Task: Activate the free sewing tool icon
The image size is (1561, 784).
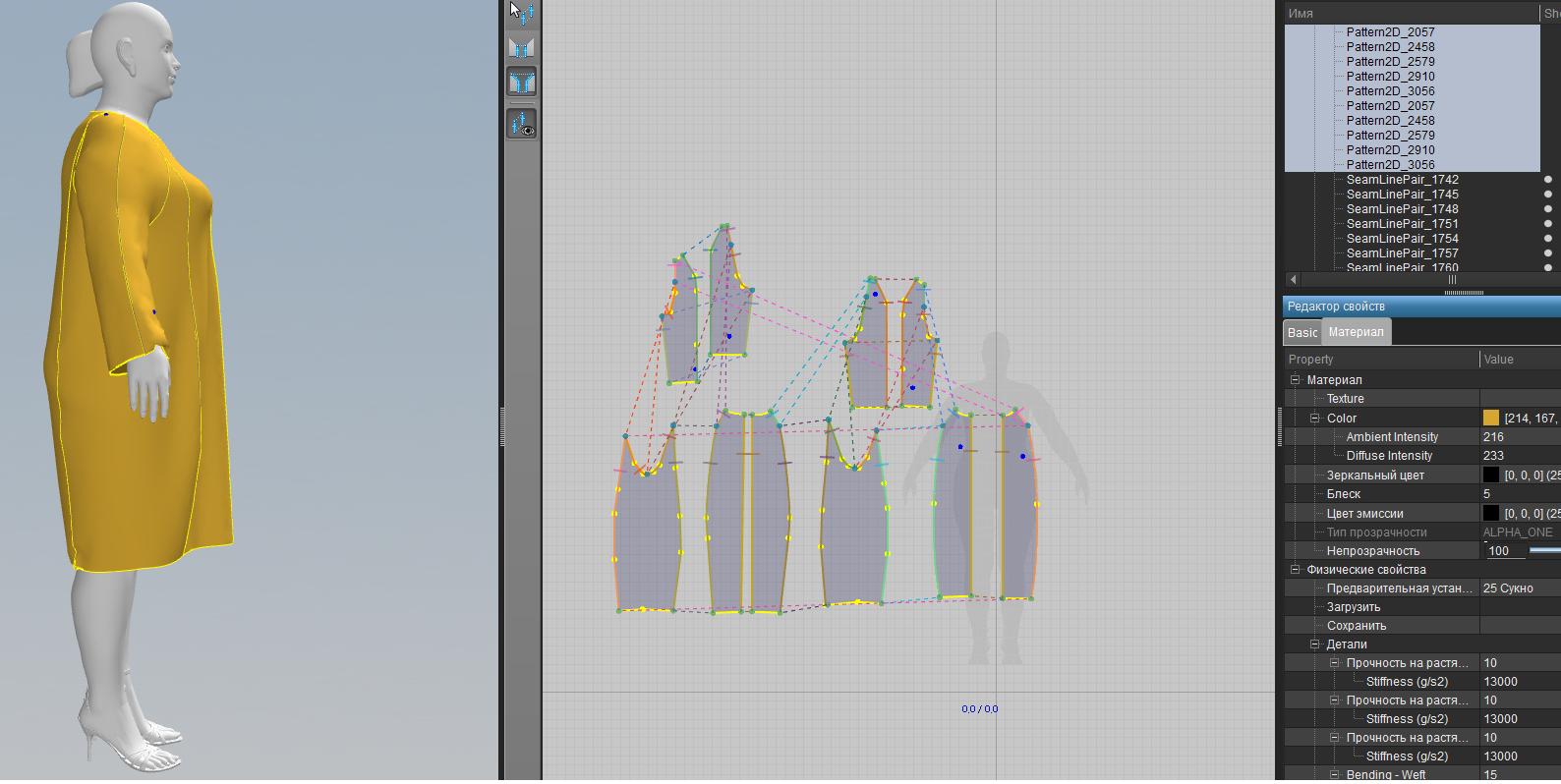Action: point(521,82)
